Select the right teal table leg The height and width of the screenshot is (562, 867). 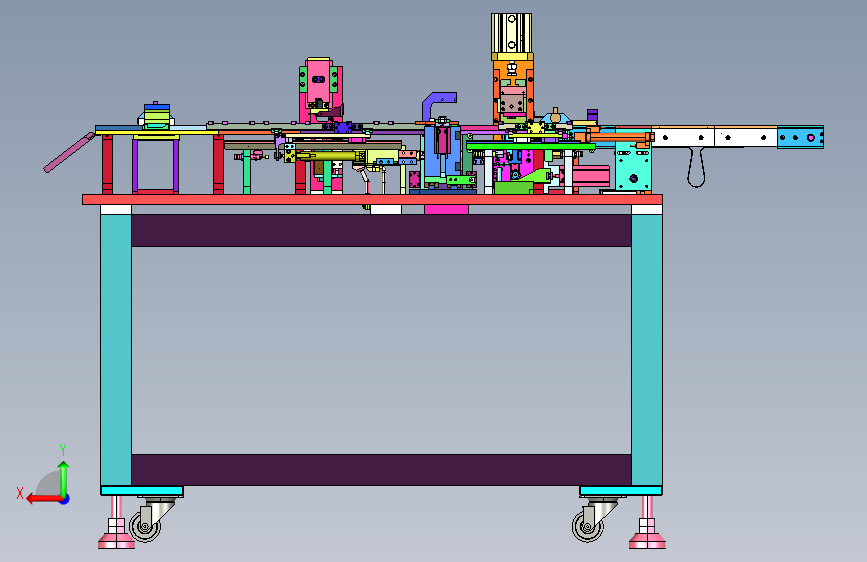point(647,350)
